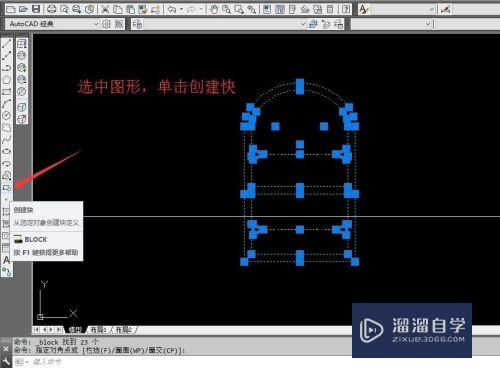
Task: Open Layer Properties Manager icon
Action: 137,24
